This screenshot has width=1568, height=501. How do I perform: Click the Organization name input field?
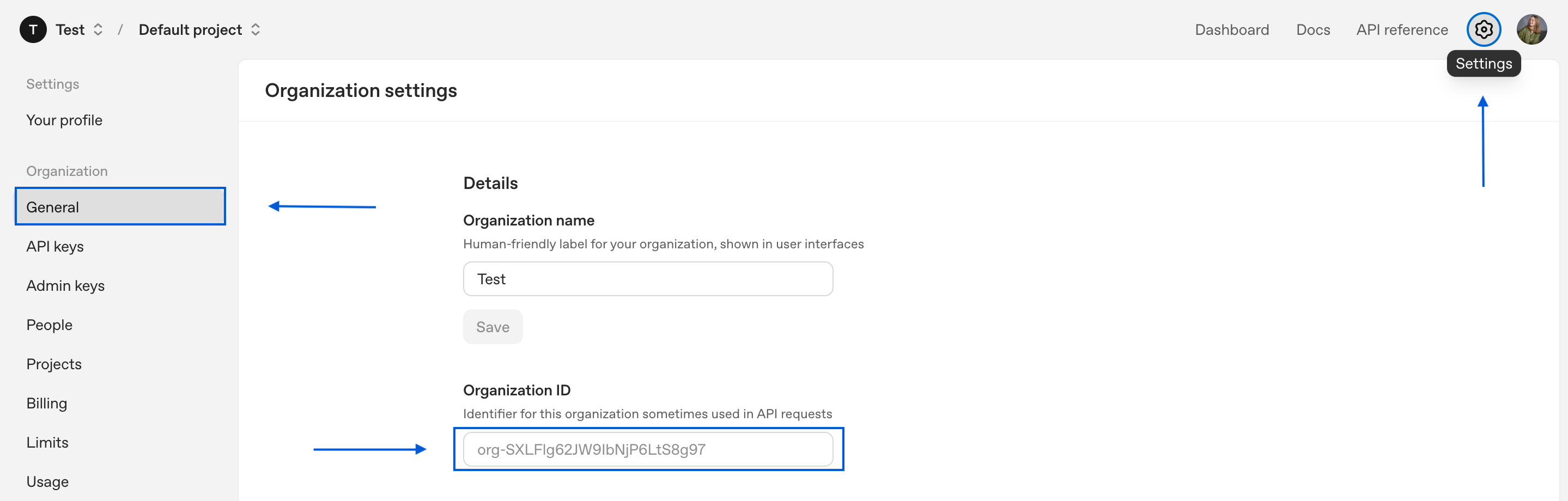pos(648,279)
